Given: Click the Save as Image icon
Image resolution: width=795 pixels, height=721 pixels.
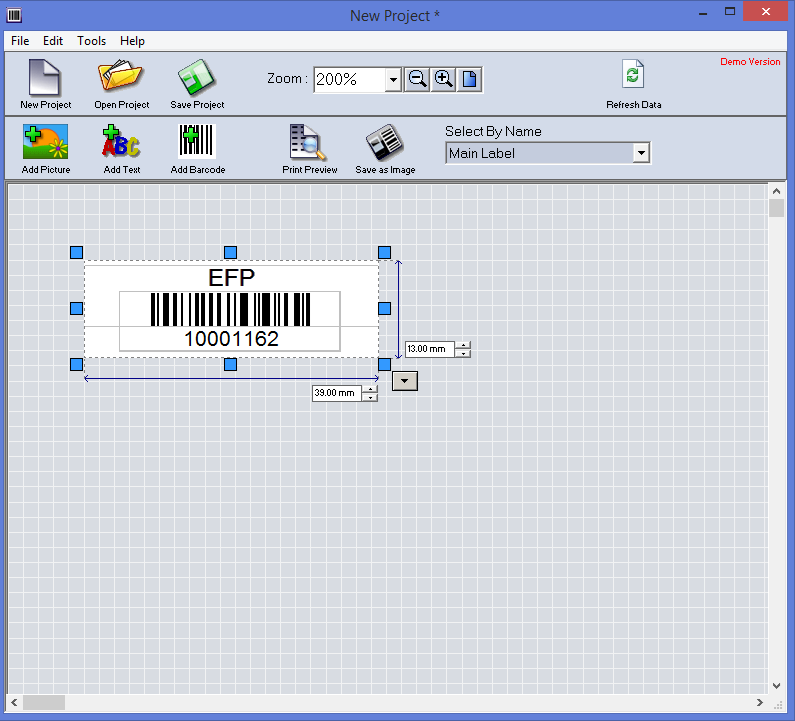Looking at the screenshot, I should 385,142.
